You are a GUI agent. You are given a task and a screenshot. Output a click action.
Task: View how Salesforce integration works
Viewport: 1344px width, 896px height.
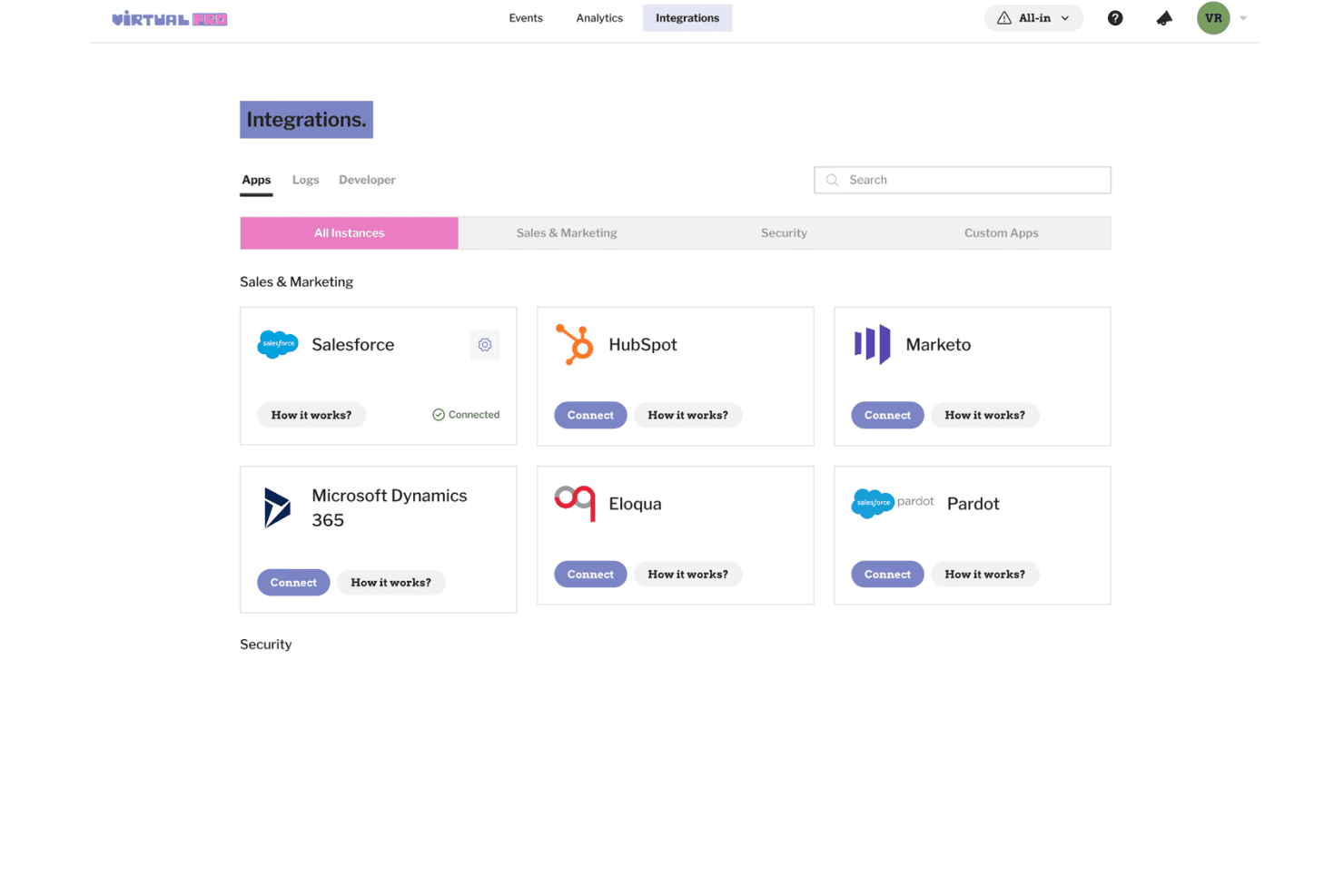pyautogui.click(x=311, y=415)
